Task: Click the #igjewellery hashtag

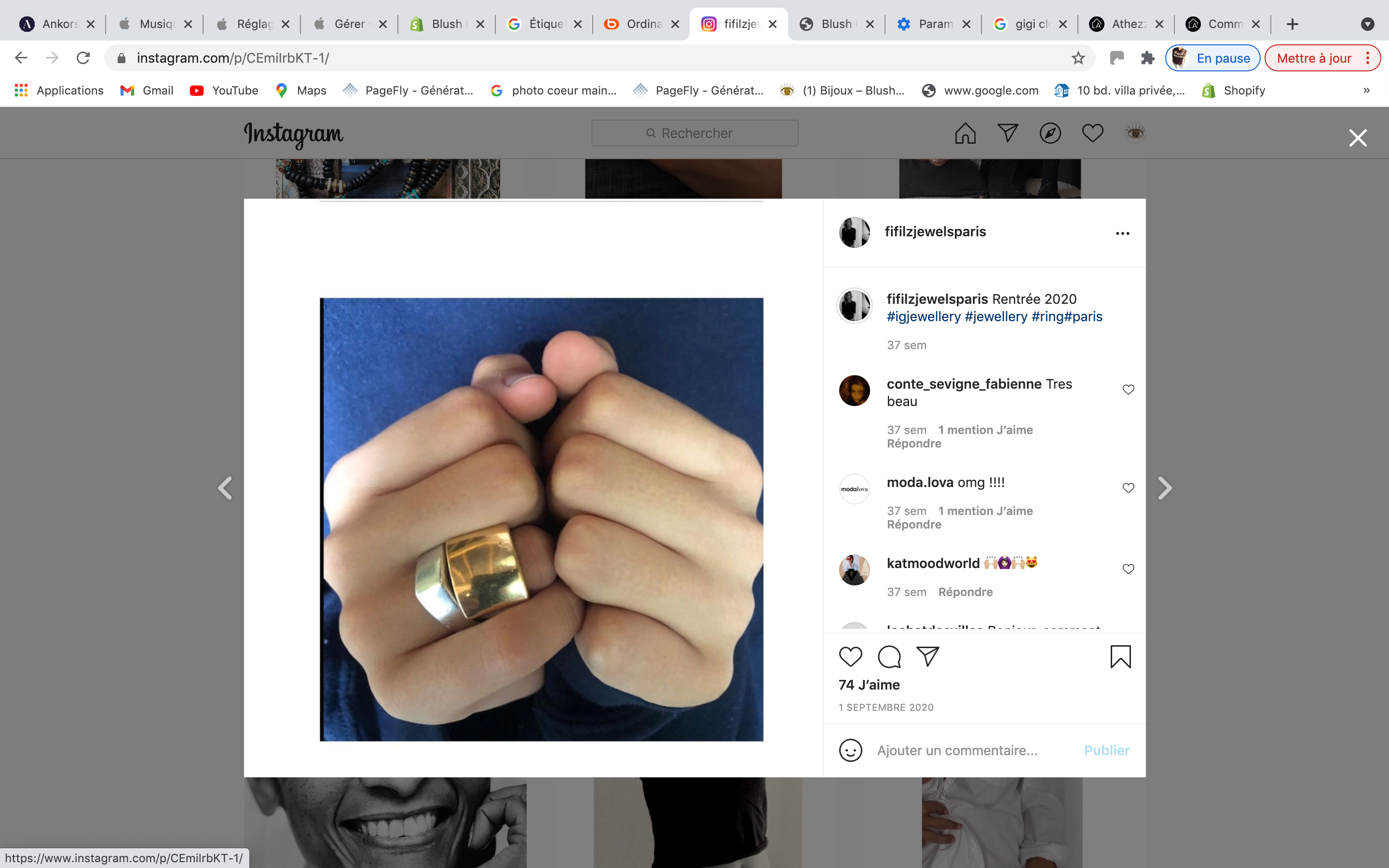Action: pyautogui.click(x=923, y=317)
